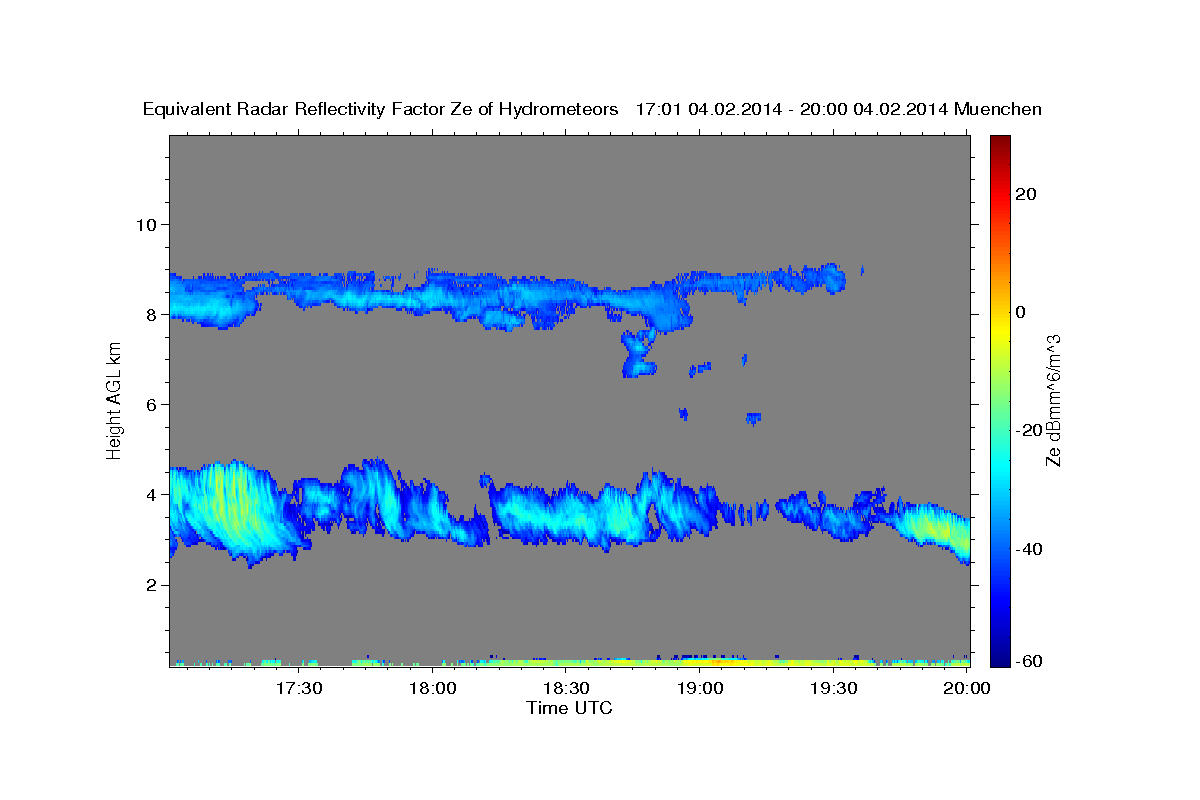Click the 'Height AGL km' axis title
The width and height of the screenshot is (1200, 800).
114,400
